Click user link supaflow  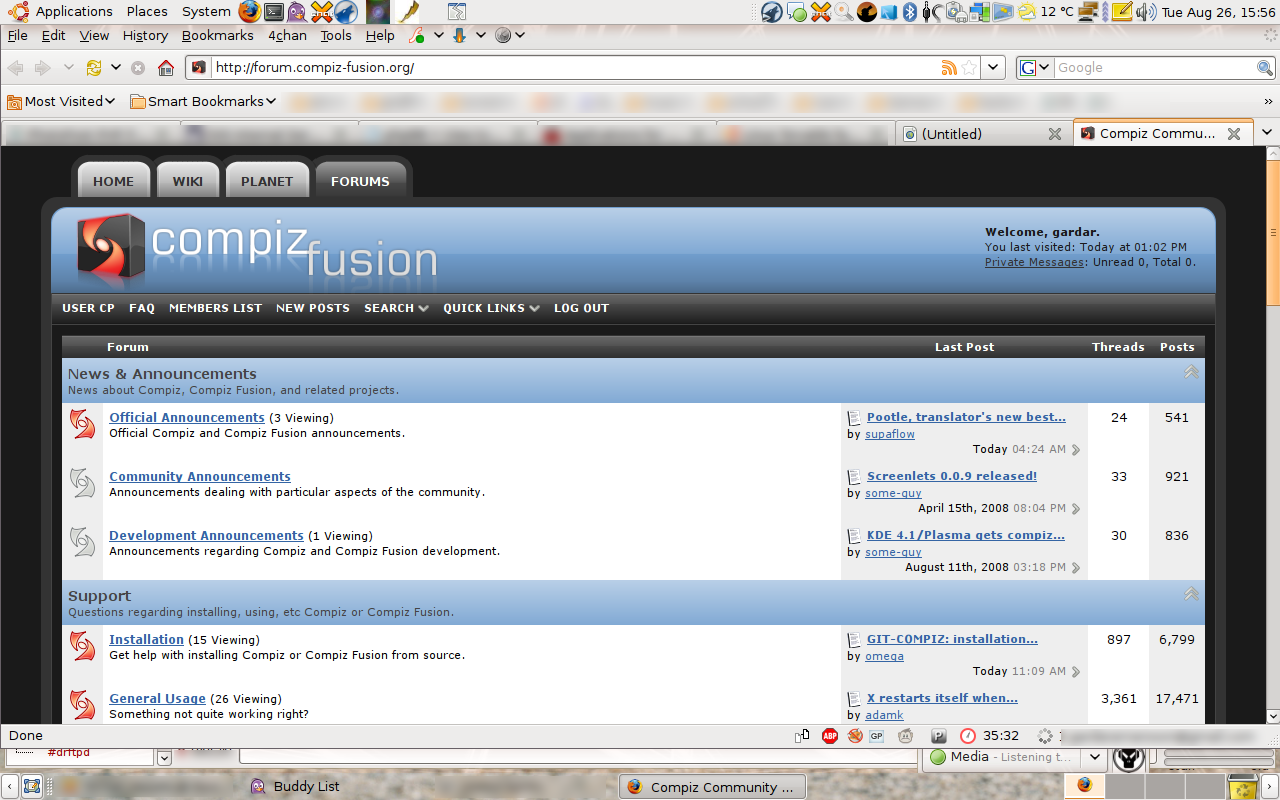tap(890, 434)
